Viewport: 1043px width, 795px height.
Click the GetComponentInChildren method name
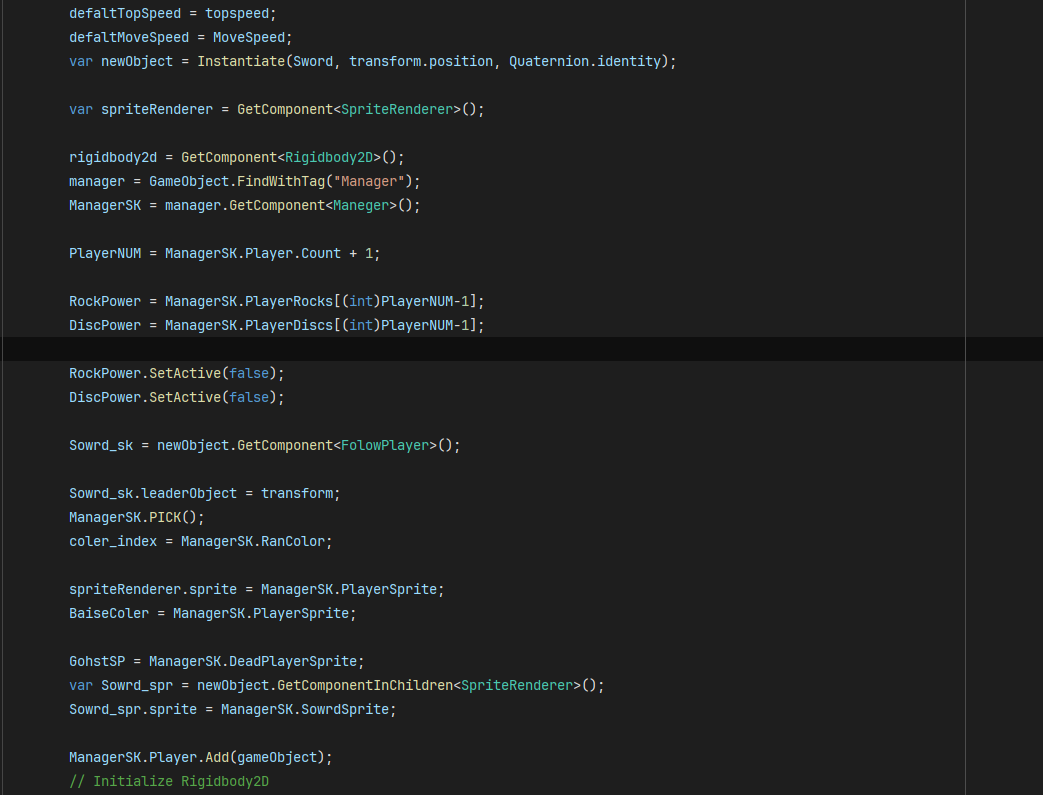(x=365, y=685)
